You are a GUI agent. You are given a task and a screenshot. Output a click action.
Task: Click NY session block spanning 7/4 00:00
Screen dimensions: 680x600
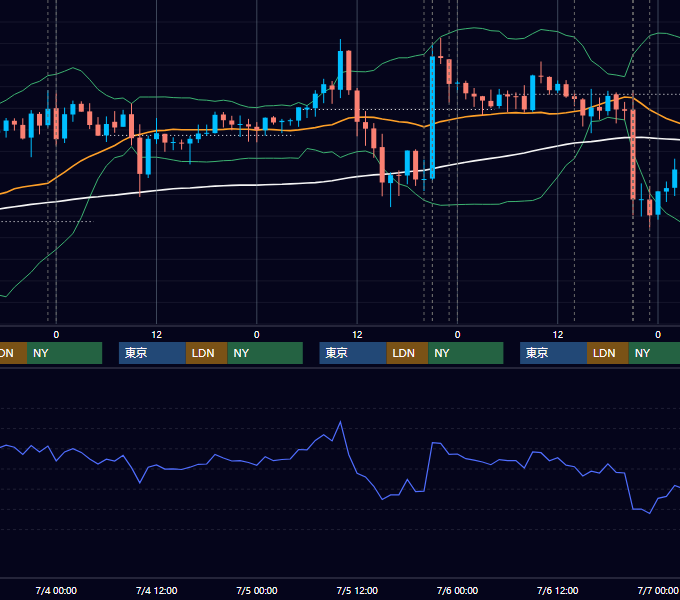64,353
